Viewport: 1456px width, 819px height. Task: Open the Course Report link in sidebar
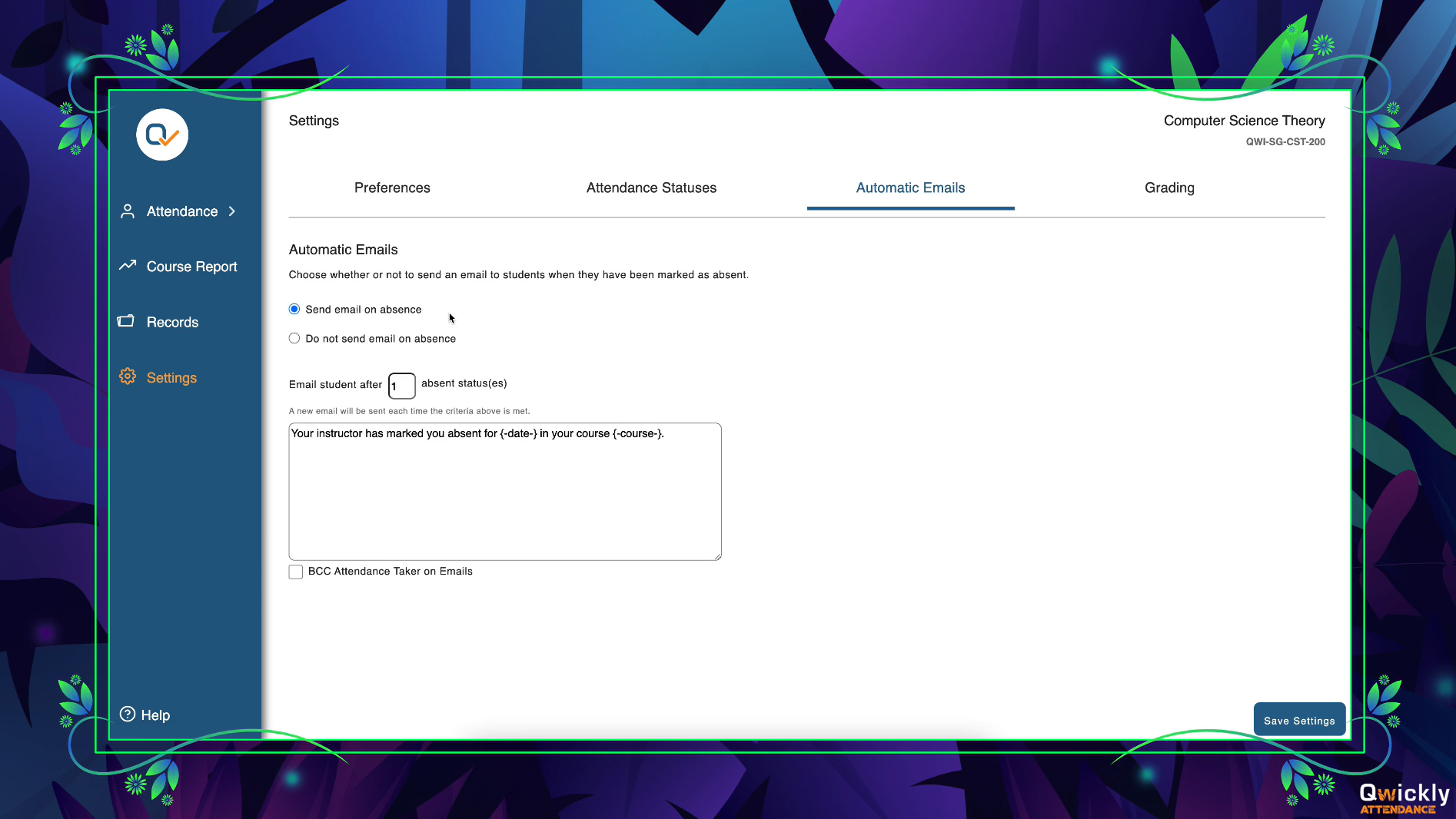[x=191, y=267]
